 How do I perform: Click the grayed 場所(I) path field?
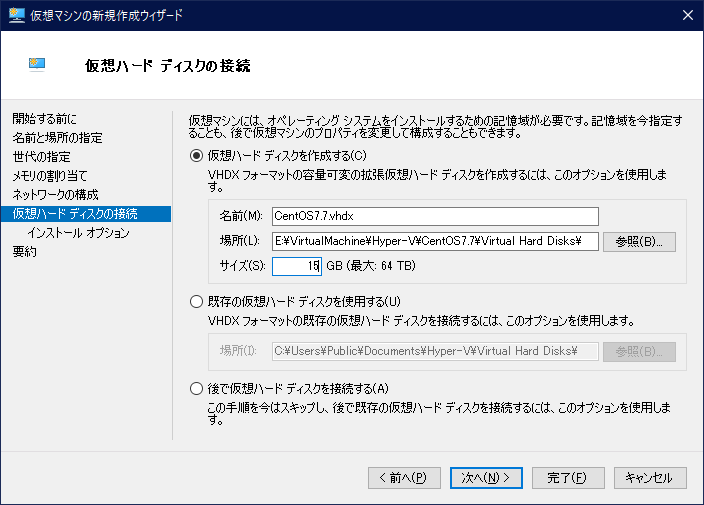435,351
